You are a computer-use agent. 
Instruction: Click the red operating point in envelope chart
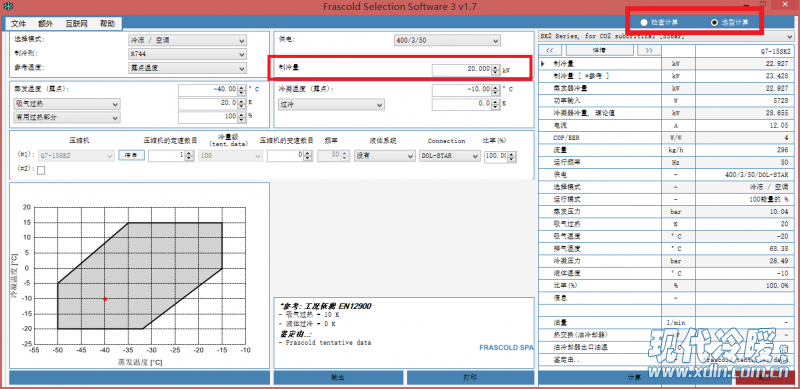point(105,299)
